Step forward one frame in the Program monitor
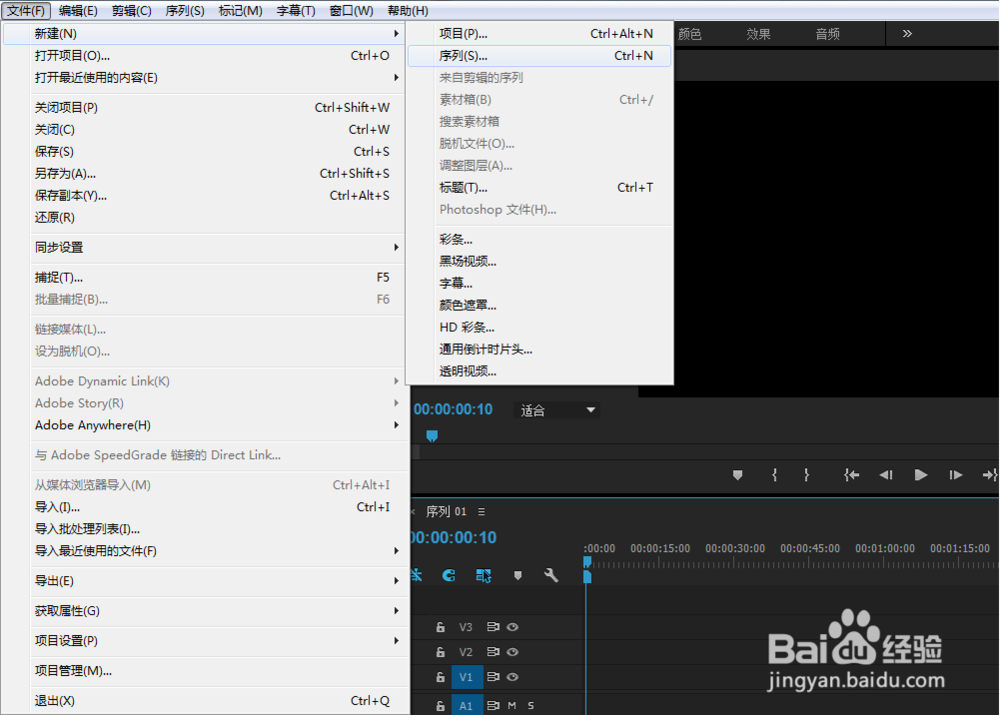1000x715 pixels. [x=956, y=476]
